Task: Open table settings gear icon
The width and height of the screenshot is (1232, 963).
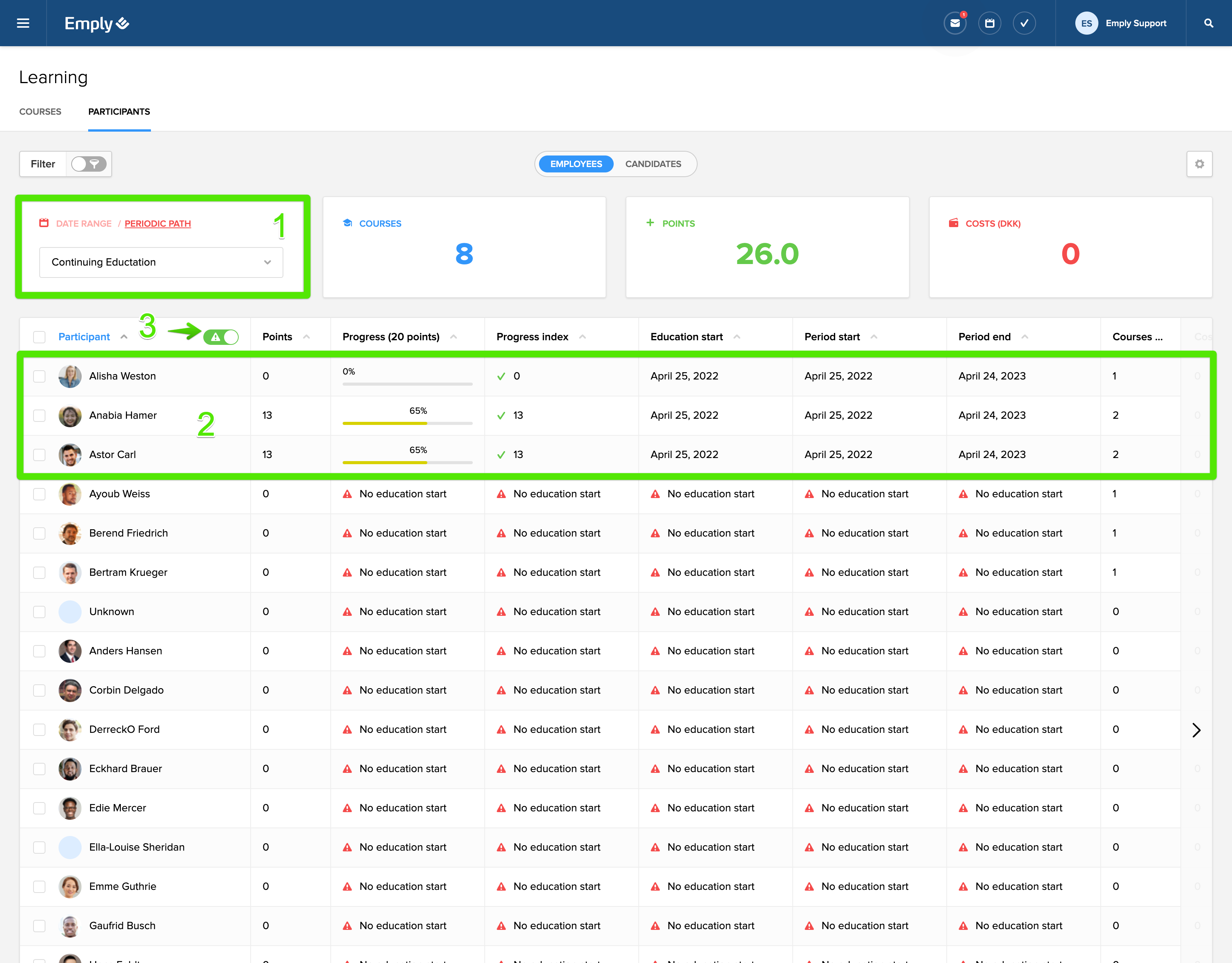Action: click(x=1199, y=164)
